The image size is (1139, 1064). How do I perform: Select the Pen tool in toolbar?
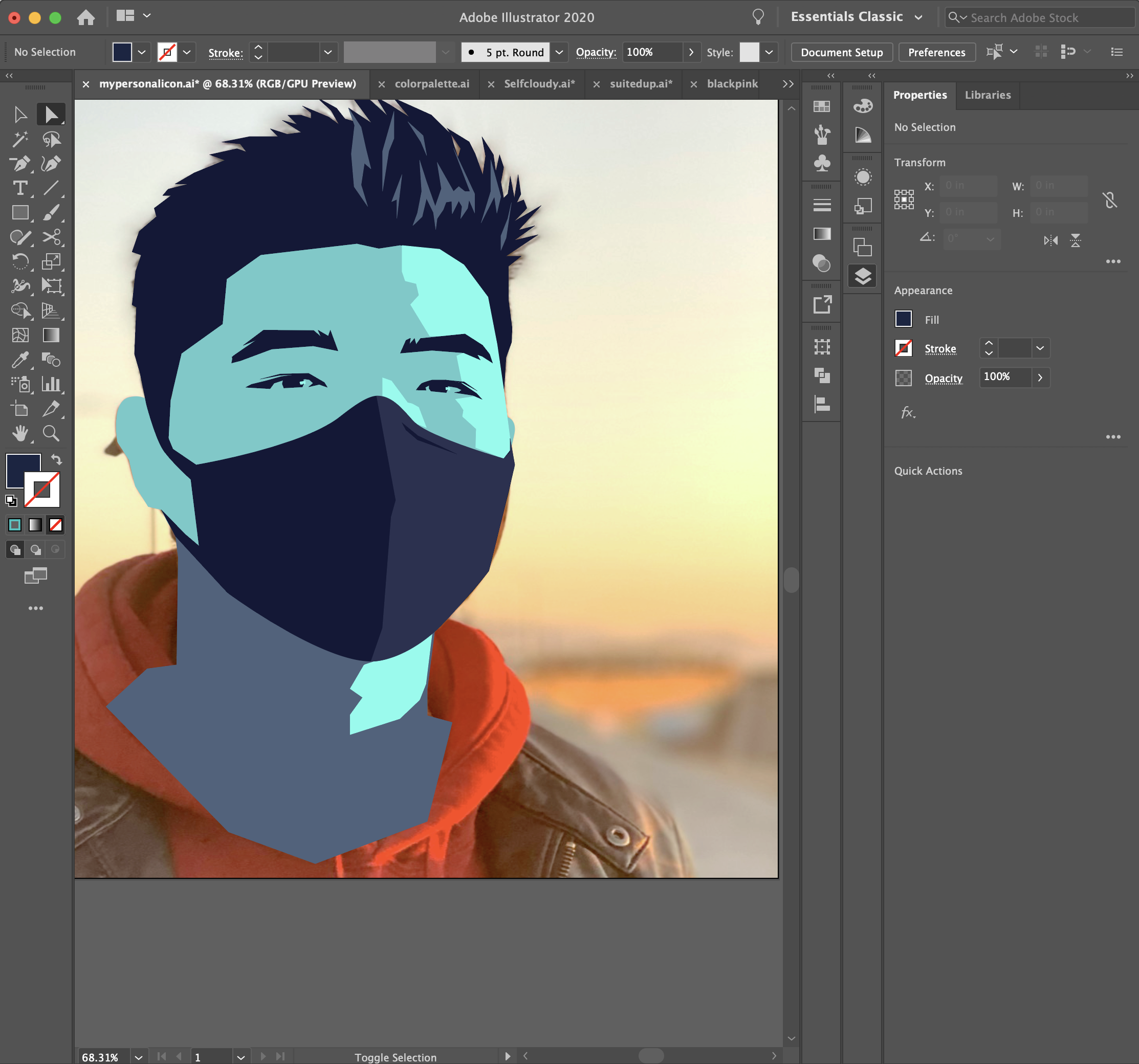pos(19,163)
